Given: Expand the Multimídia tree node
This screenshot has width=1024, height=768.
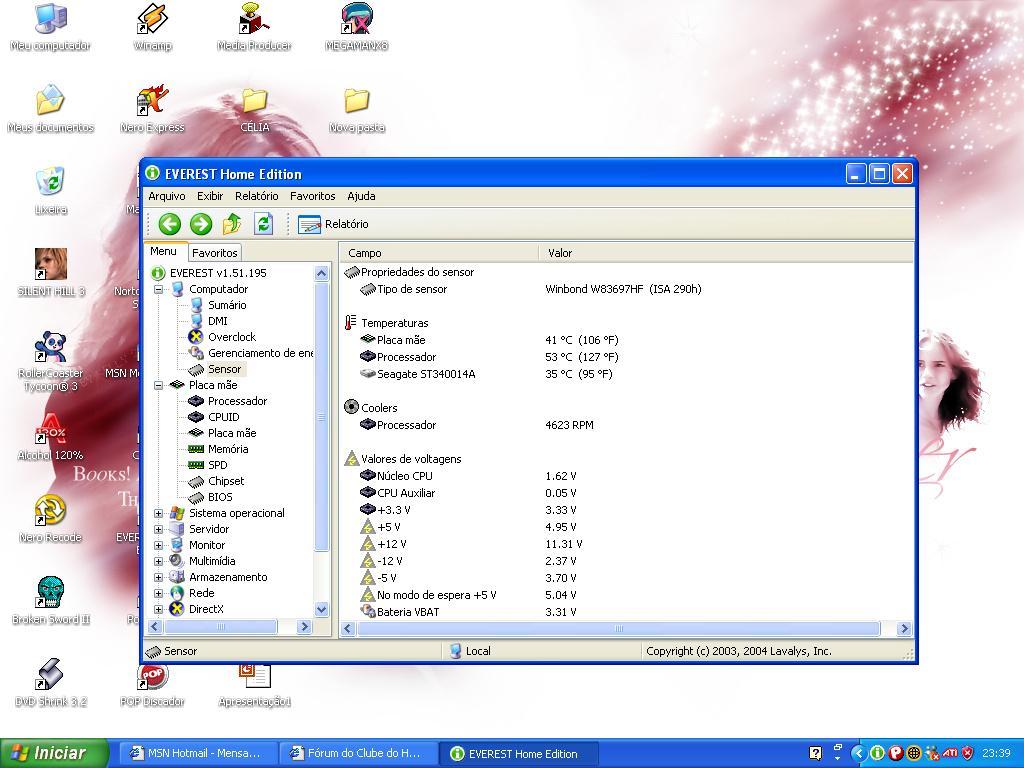Looking at the screenshot, I should [158, 561].
